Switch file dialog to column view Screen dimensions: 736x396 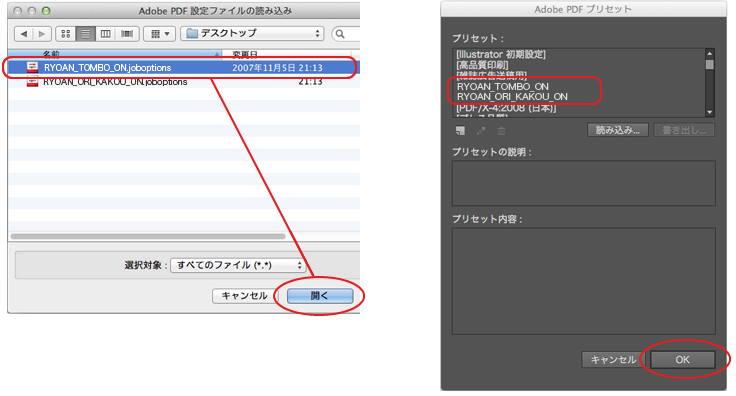coord(106,34)
